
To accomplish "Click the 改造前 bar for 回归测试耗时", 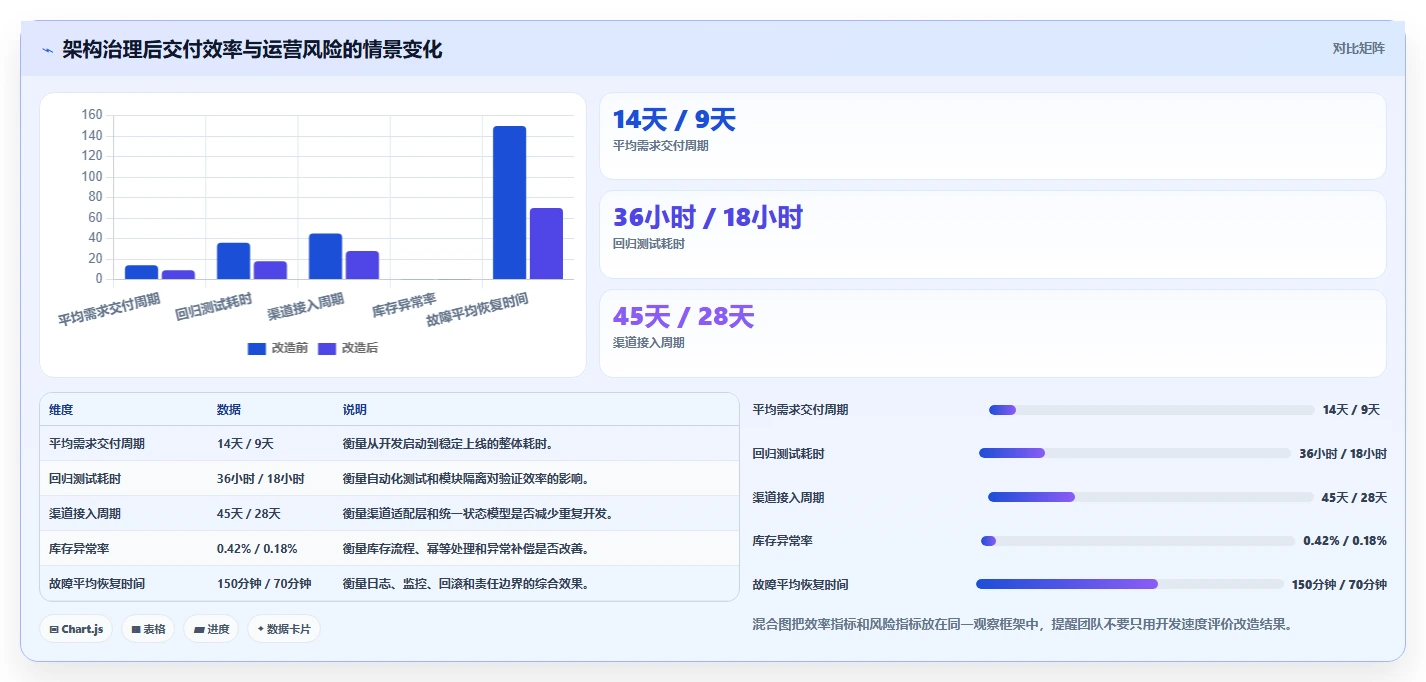I will point(233,261).
